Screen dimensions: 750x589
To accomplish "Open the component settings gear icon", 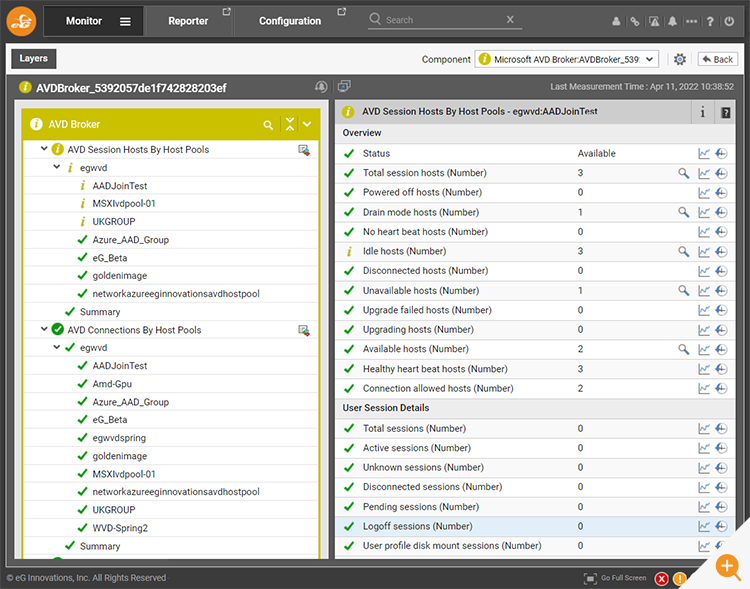I will coord(680,59).
